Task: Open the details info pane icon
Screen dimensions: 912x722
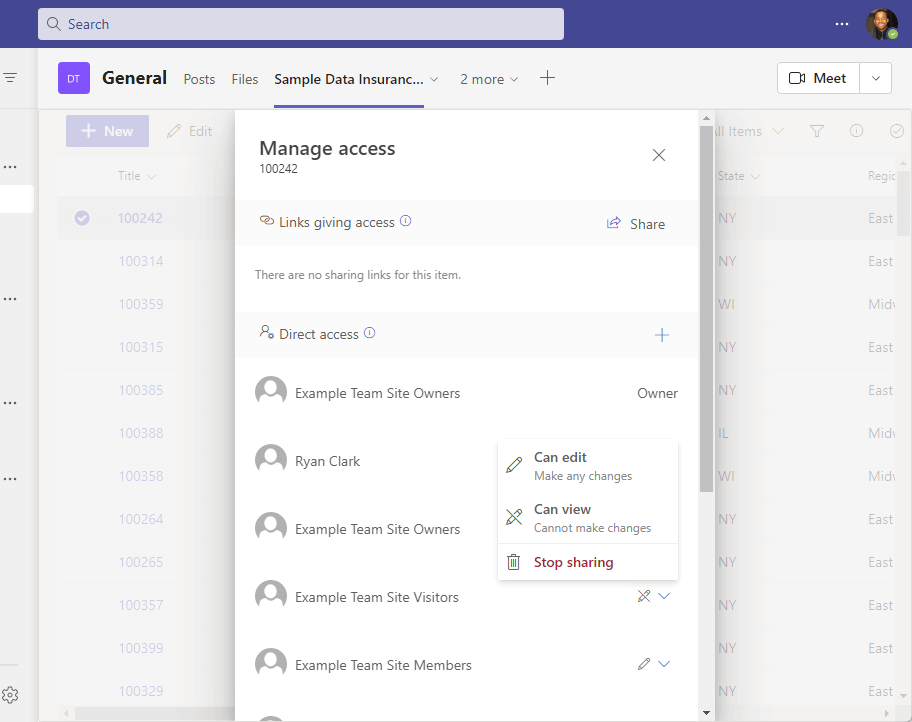Action: tap(856, 131)
